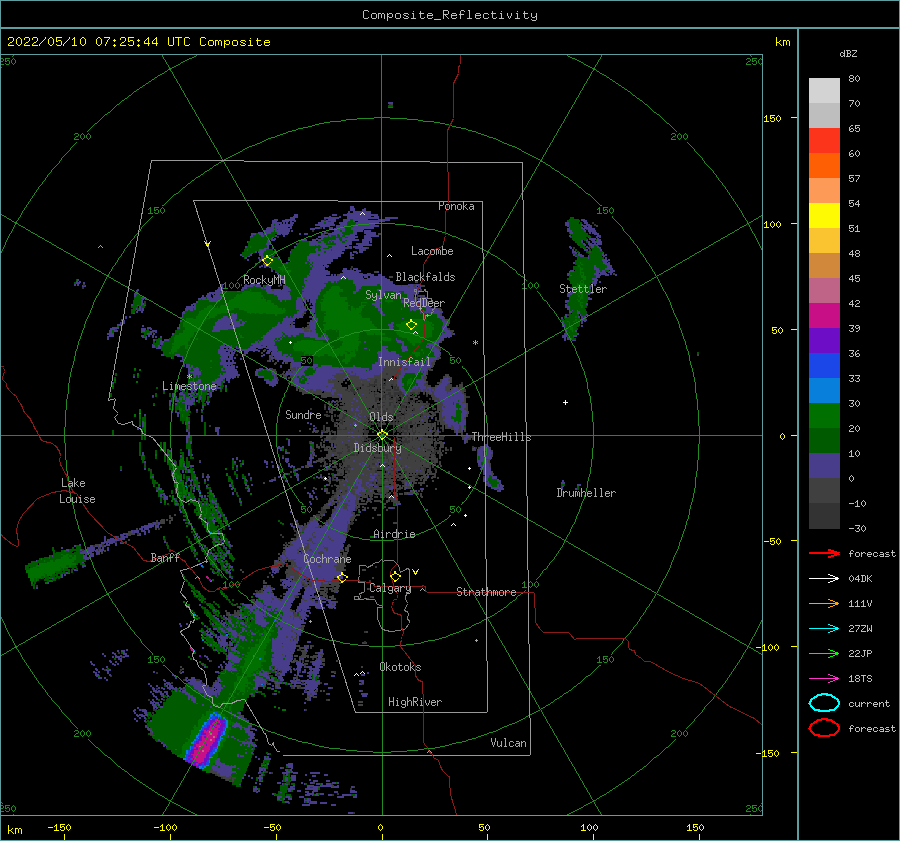The height and width of the screenshot is (841, 900).
Task: Click the HighRiver city label
Action: coord(415,702)
